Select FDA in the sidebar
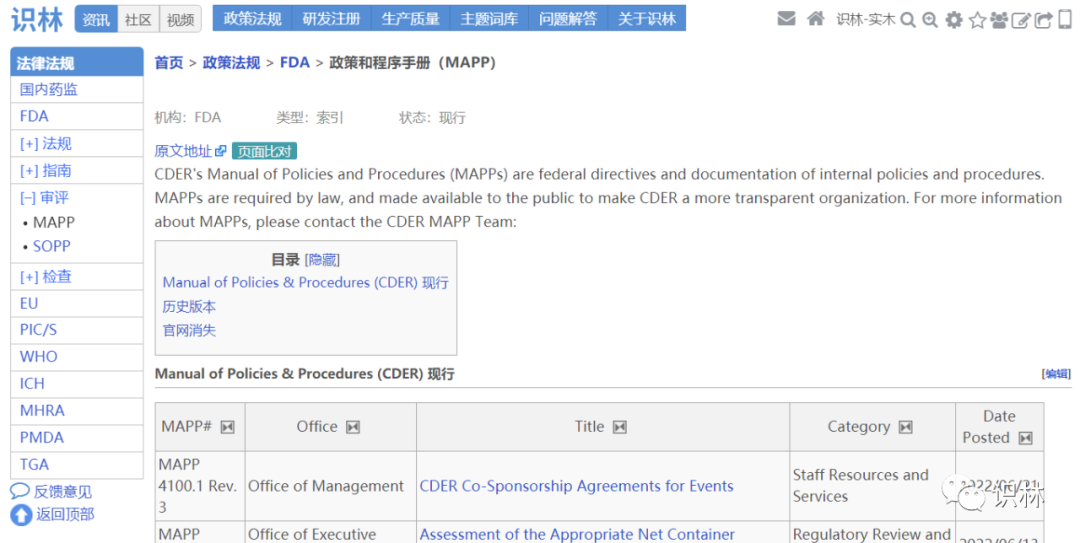 [x=34, y=116]
